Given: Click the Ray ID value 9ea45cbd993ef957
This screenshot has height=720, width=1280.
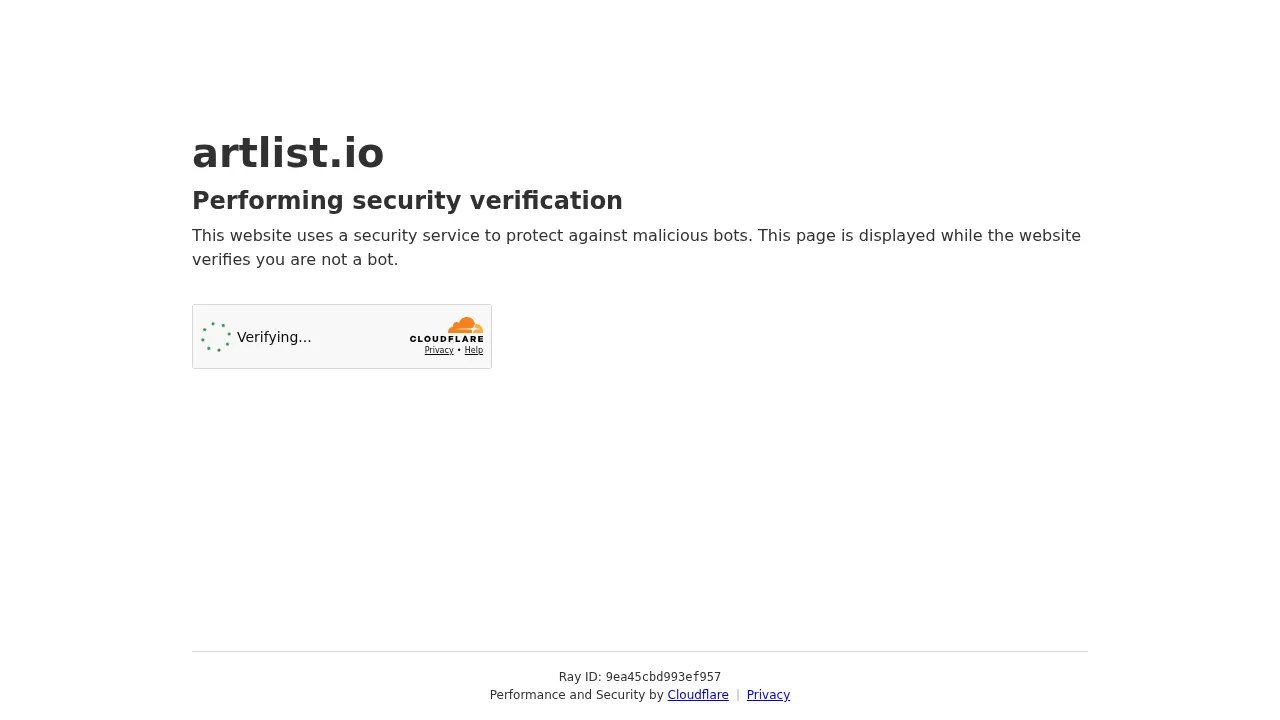Looking at the screenshot, I should pyautogui.click(x=663, y=677).
